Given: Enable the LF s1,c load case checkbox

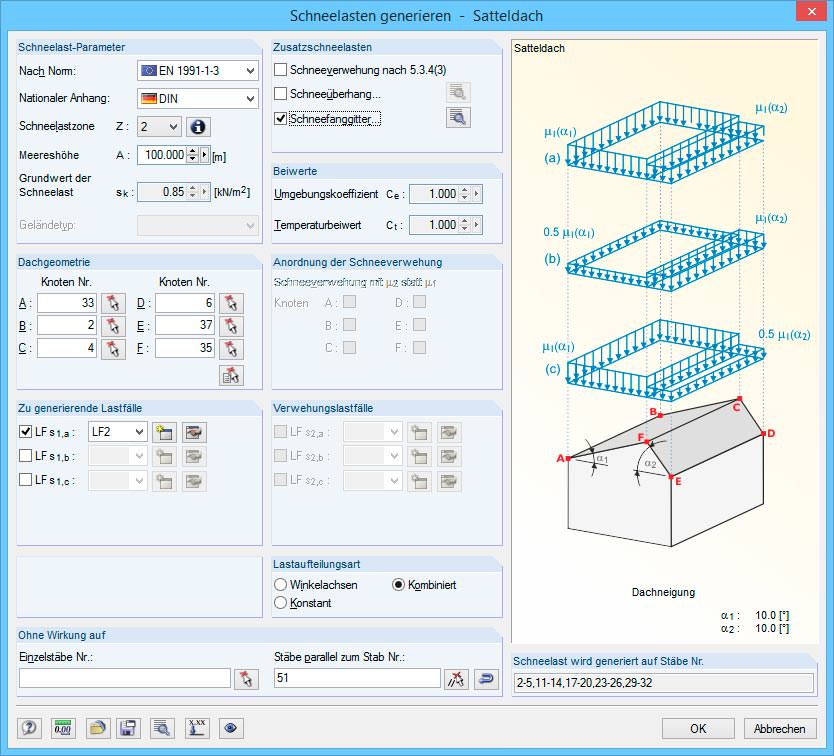Looking at the screenshot, I should (x=25, y=479).
